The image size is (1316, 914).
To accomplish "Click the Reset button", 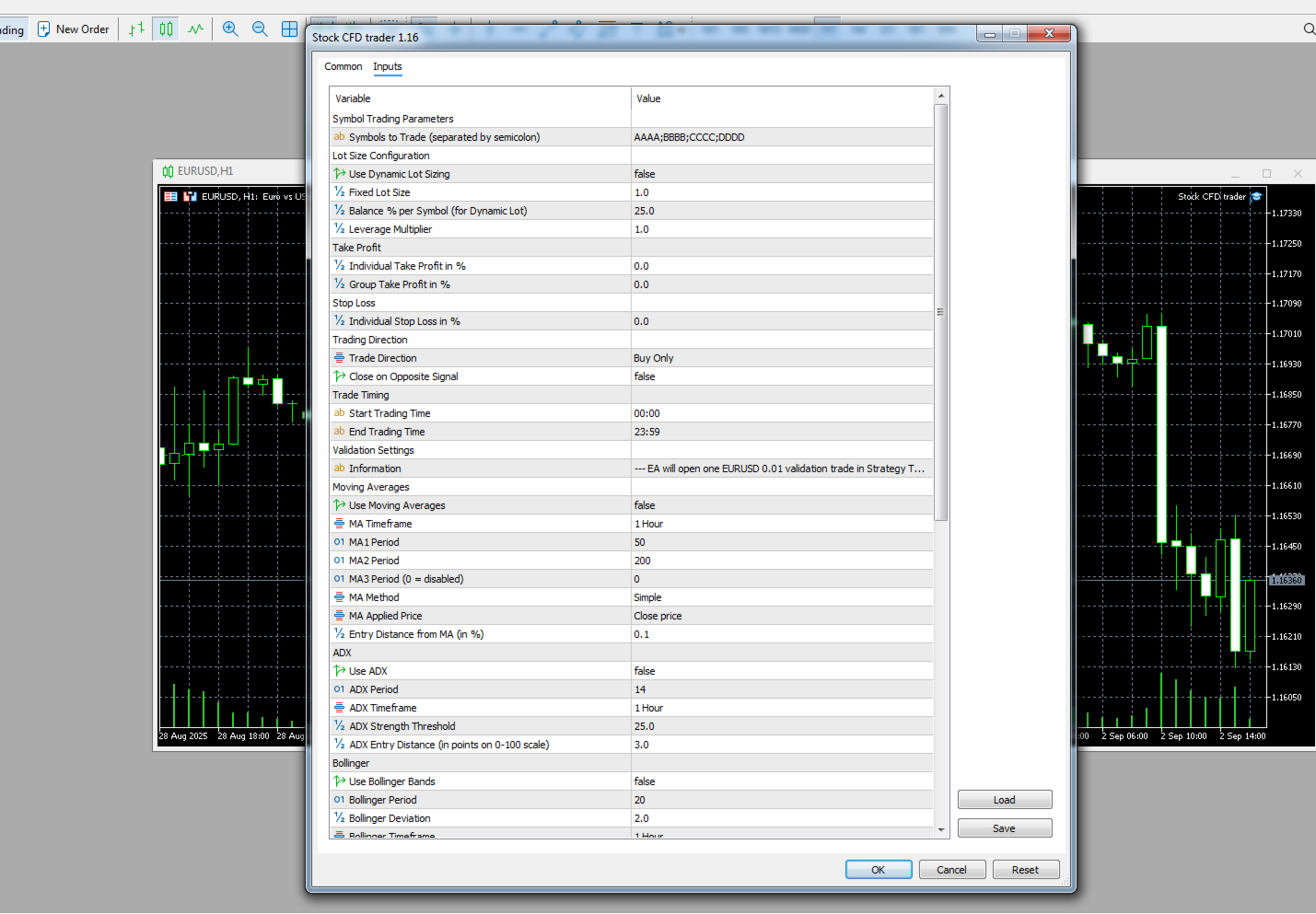I will pos(1026,870).
